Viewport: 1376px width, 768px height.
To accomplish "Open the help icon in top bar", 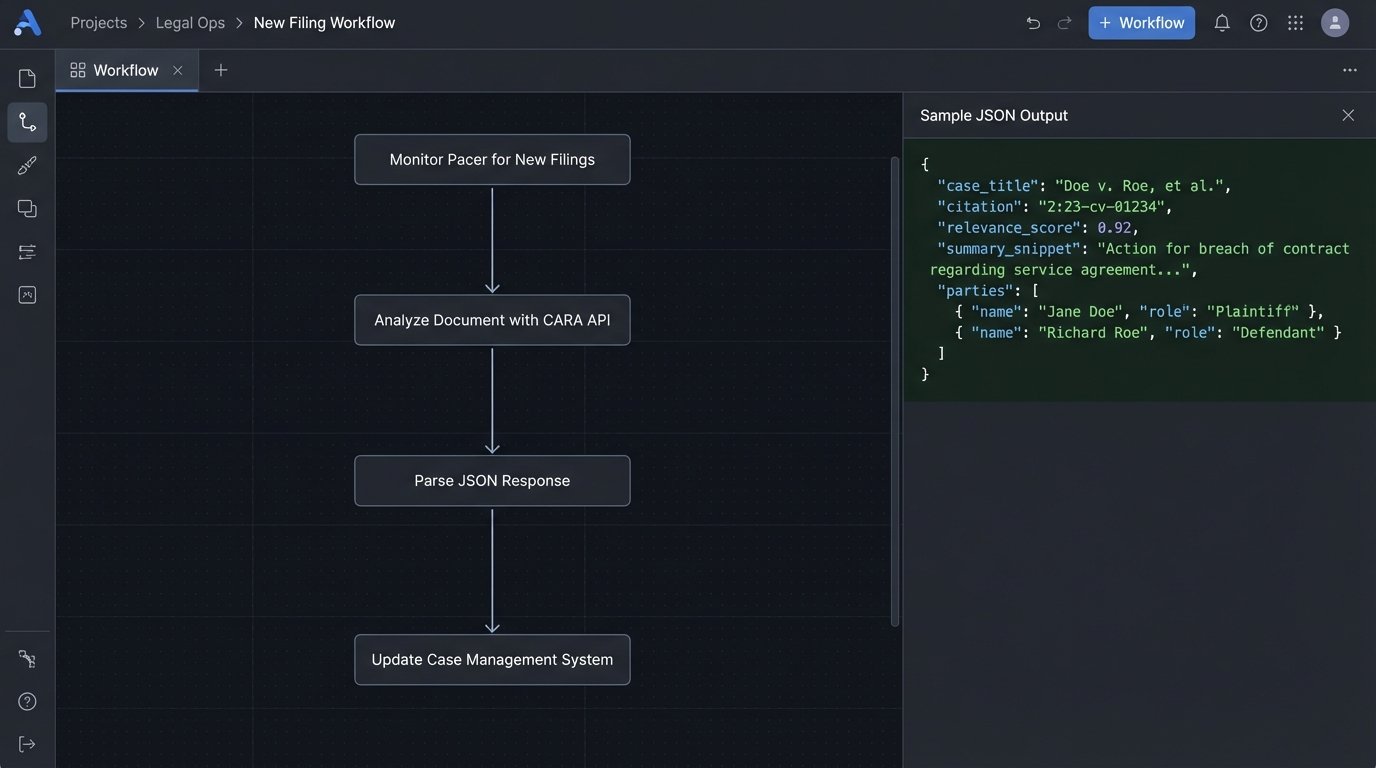I will click(1258, 23).
